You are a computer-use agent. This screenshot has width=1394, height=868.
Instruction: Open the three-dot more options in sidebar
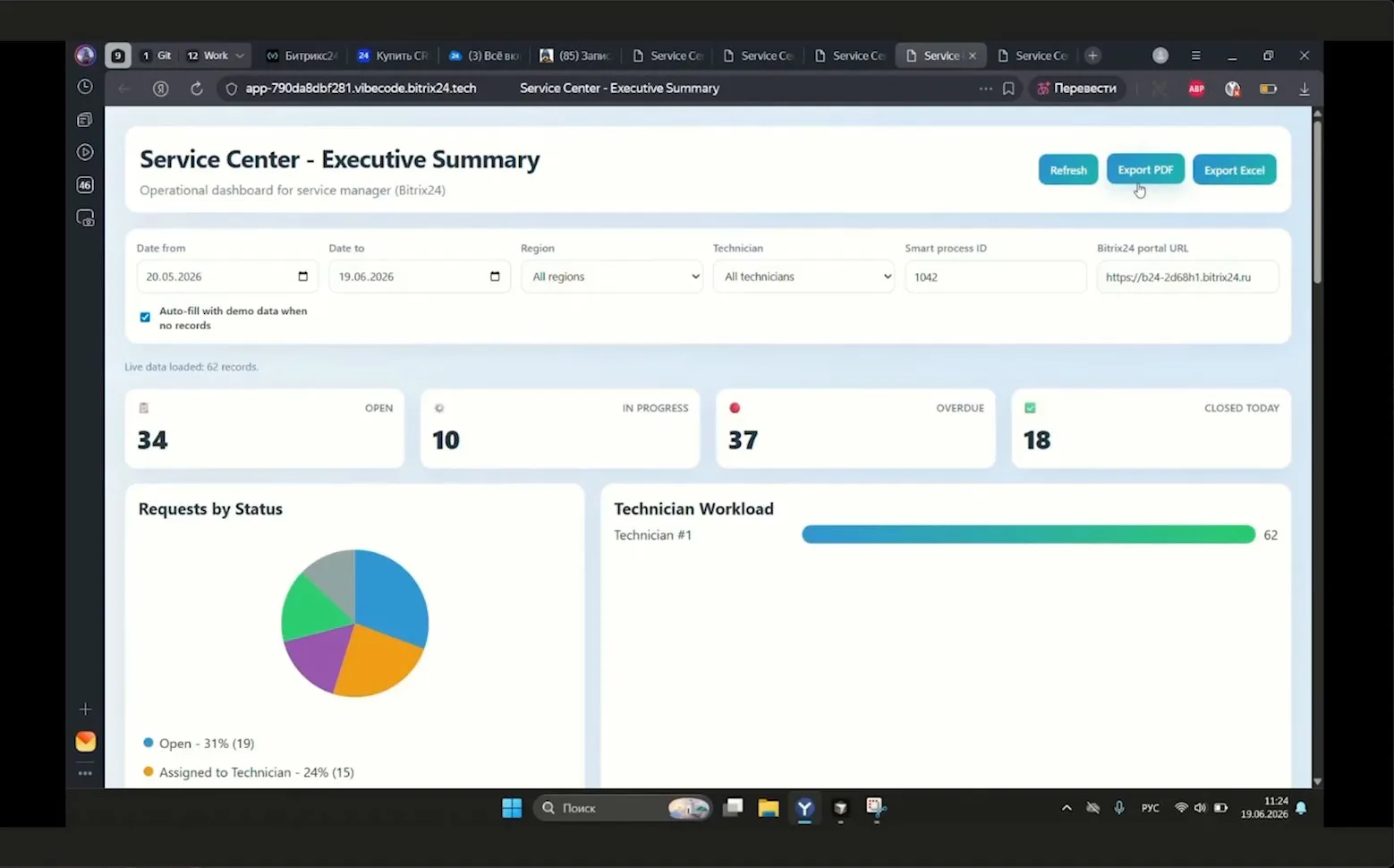(x=85, y=773)
